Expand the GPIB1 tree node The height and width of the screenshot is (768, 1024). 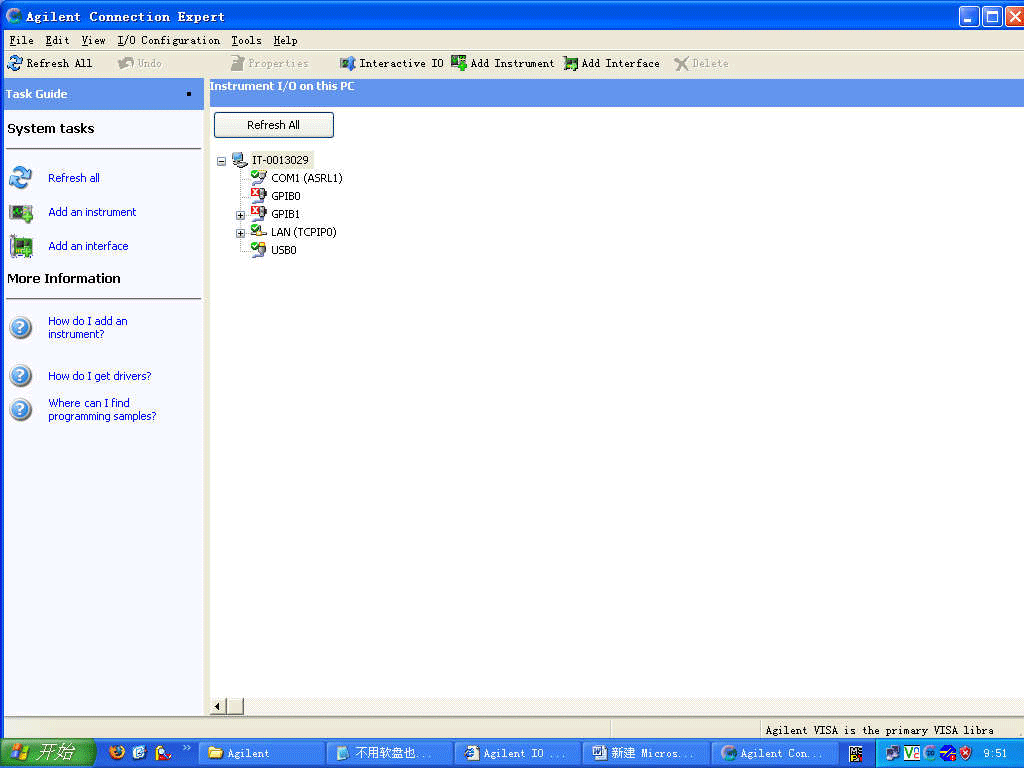240,215
